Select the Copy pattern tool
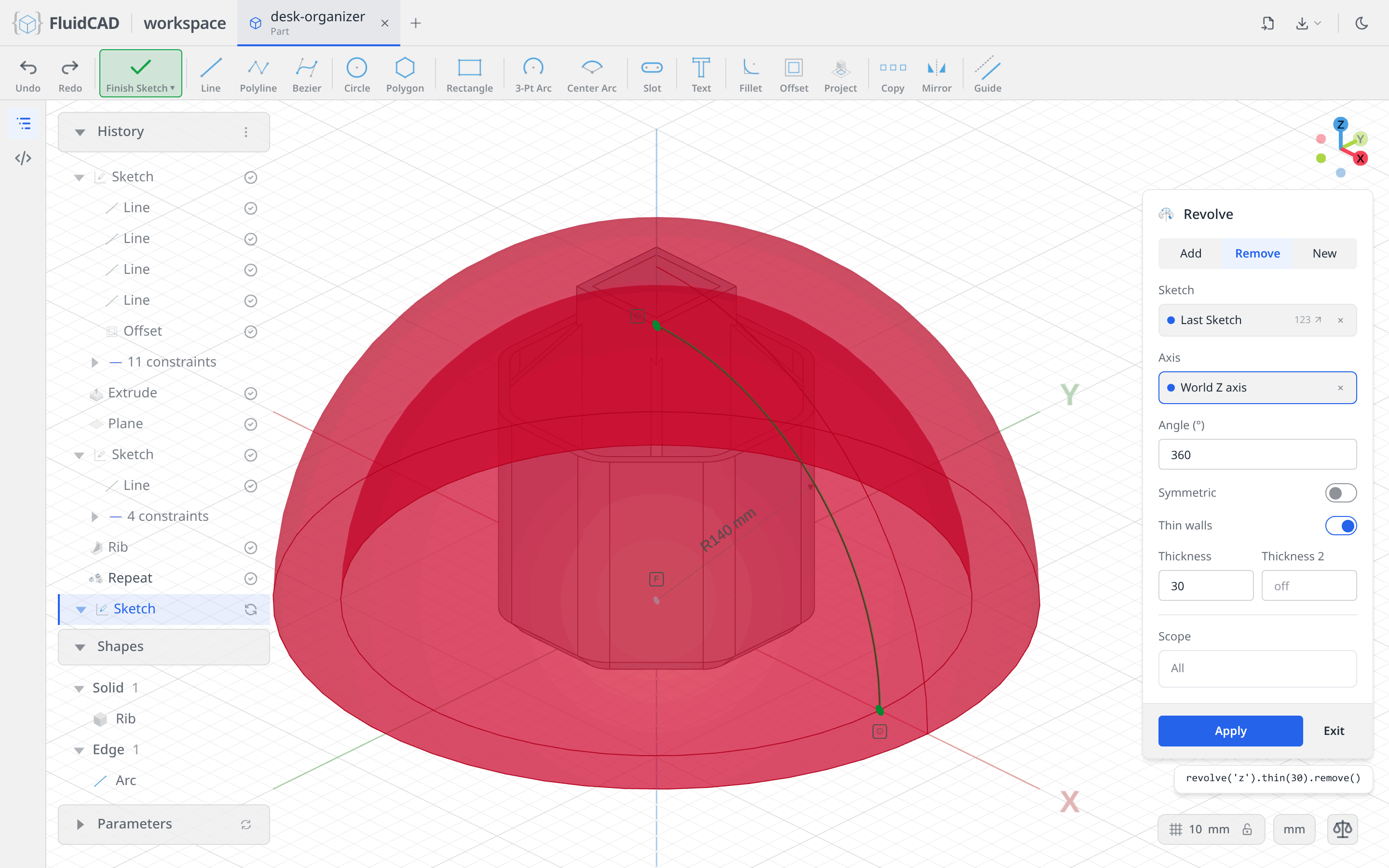Image resolution: width=1389 pixels, height=868 pixels. point(893,75)
